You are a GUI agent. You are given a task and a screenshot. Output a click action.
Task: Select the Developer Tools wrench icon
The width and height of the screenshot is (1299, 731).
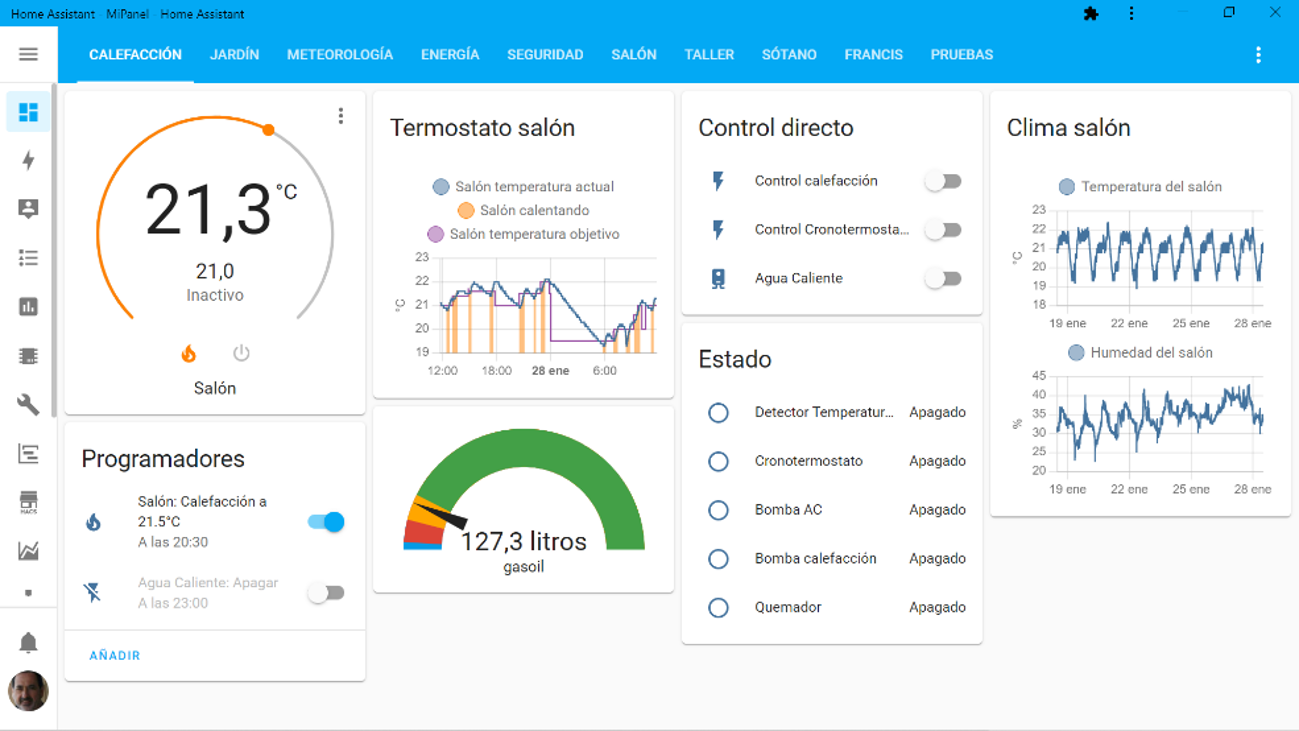(28, 405)
